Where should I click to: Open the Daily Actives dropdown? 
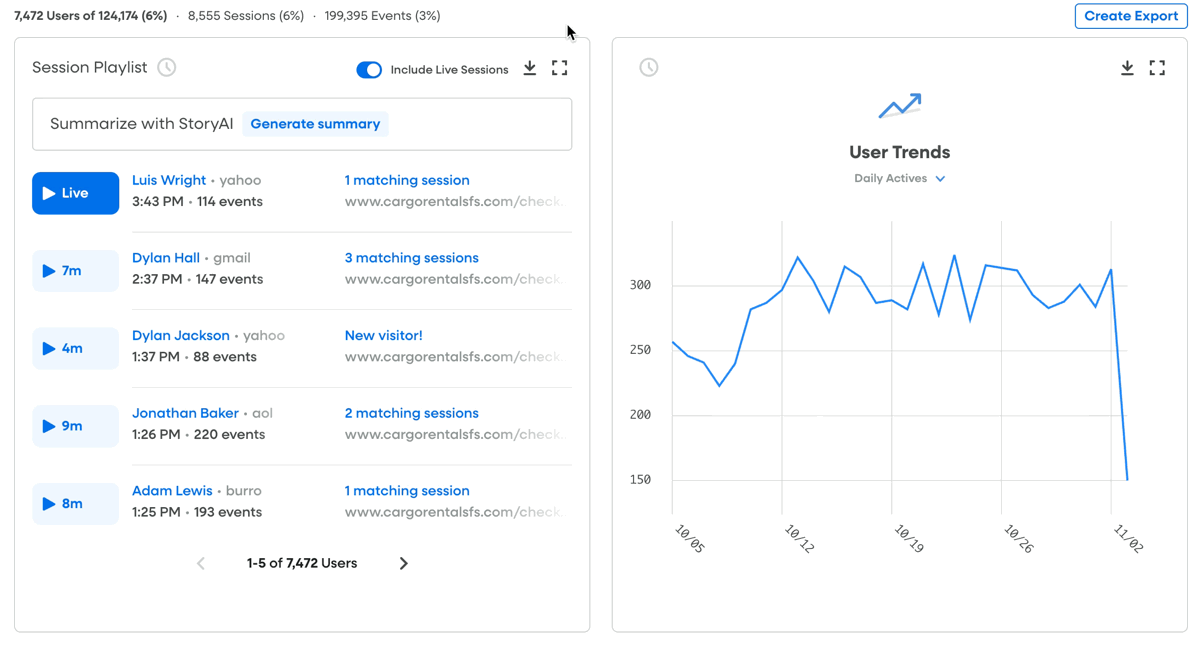click(900, 179)
